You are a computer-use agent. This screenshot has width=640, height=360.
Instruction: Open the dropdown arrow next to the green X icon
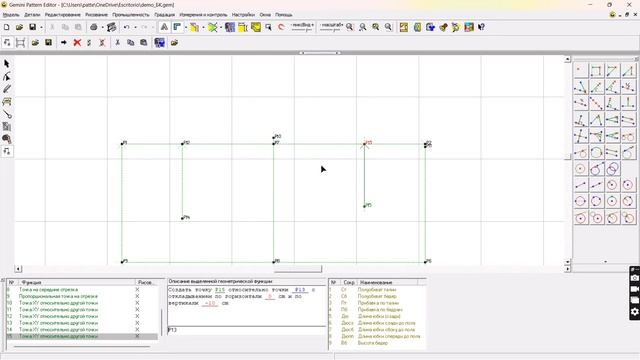coord(221,28)
